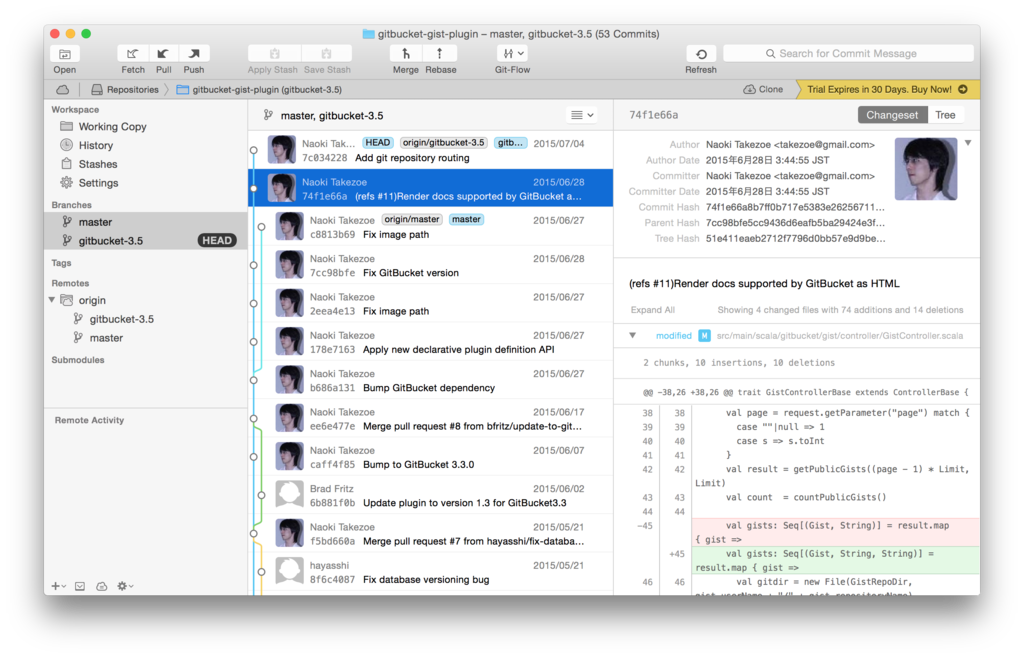The image size is (1024, 658).
Task: Click the archive box icon in sidebar footer
Action: click(80, 586)
